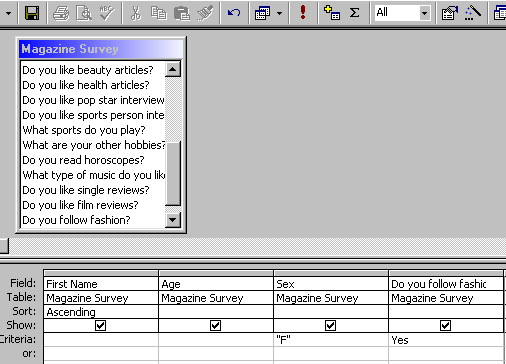Open the Query Type dropdown arrow
The width and height of the screenshot is (506, 364).
[280, 13]
